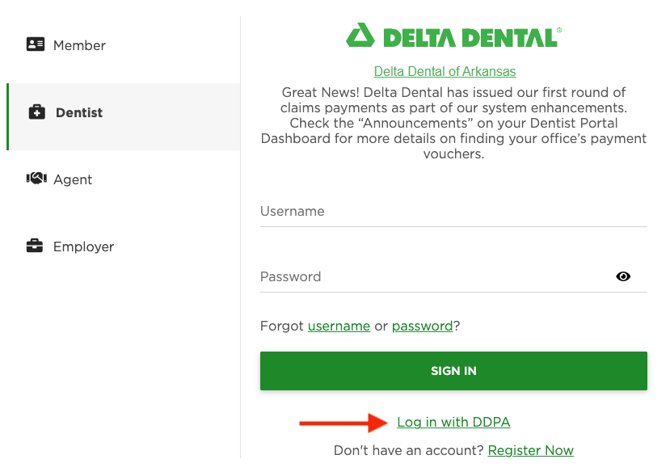Show password with the eye icon
670x476 pixels.
623,277
